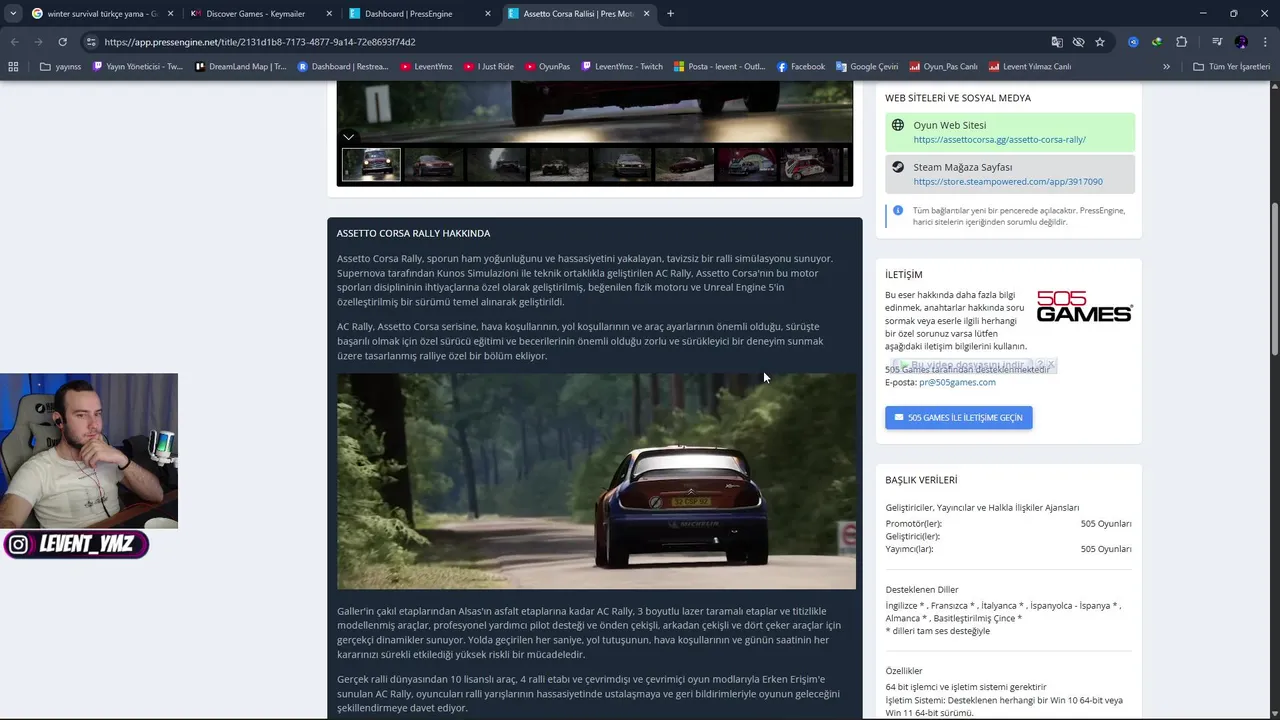This screenshot has width=1280, height=720.
Task: Select the sixth gallery thumbnail
Action: coord(685,165)
